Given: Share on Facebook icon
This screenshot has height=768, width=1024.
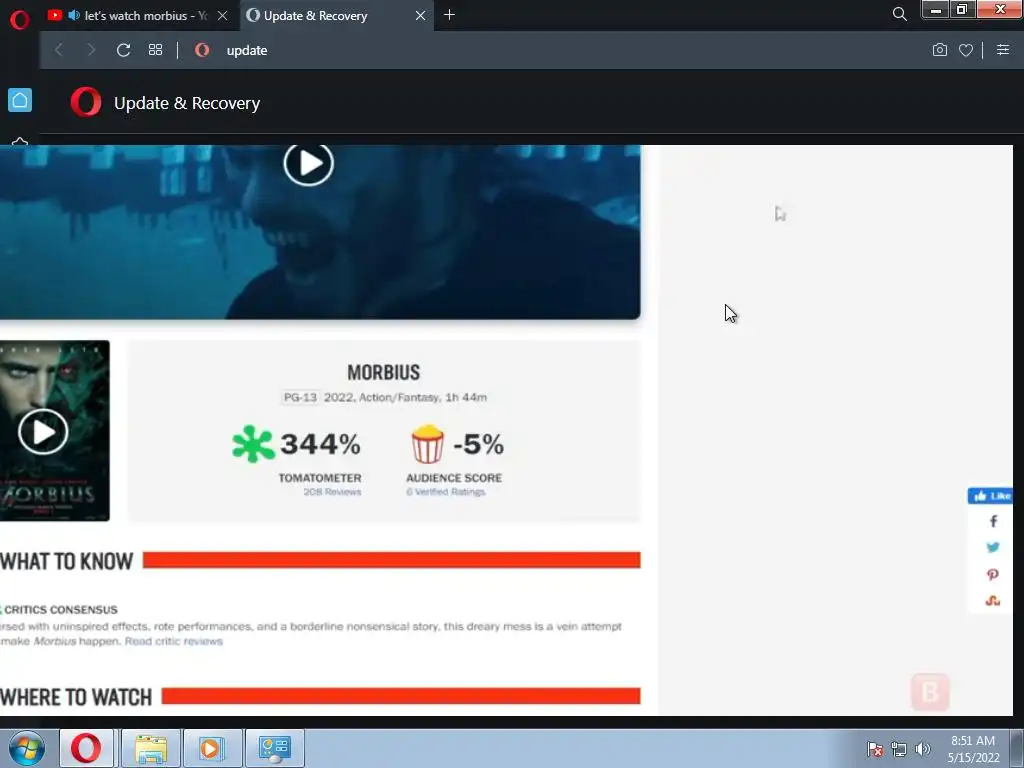Looking at the screenshot, I should 993,521.
